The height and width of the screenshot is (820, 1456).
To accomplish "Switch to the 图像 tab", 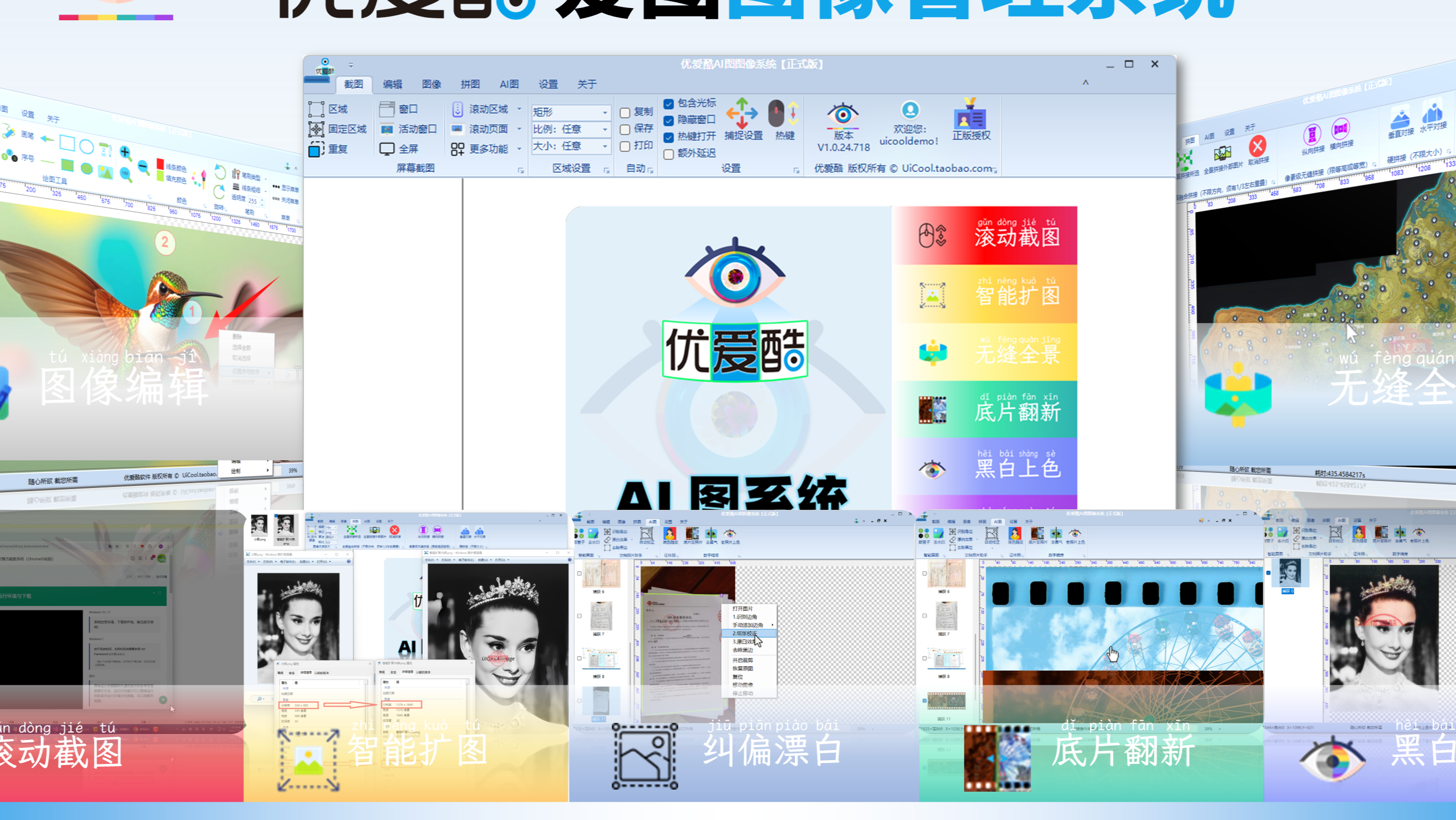I will tap(431, 84).
